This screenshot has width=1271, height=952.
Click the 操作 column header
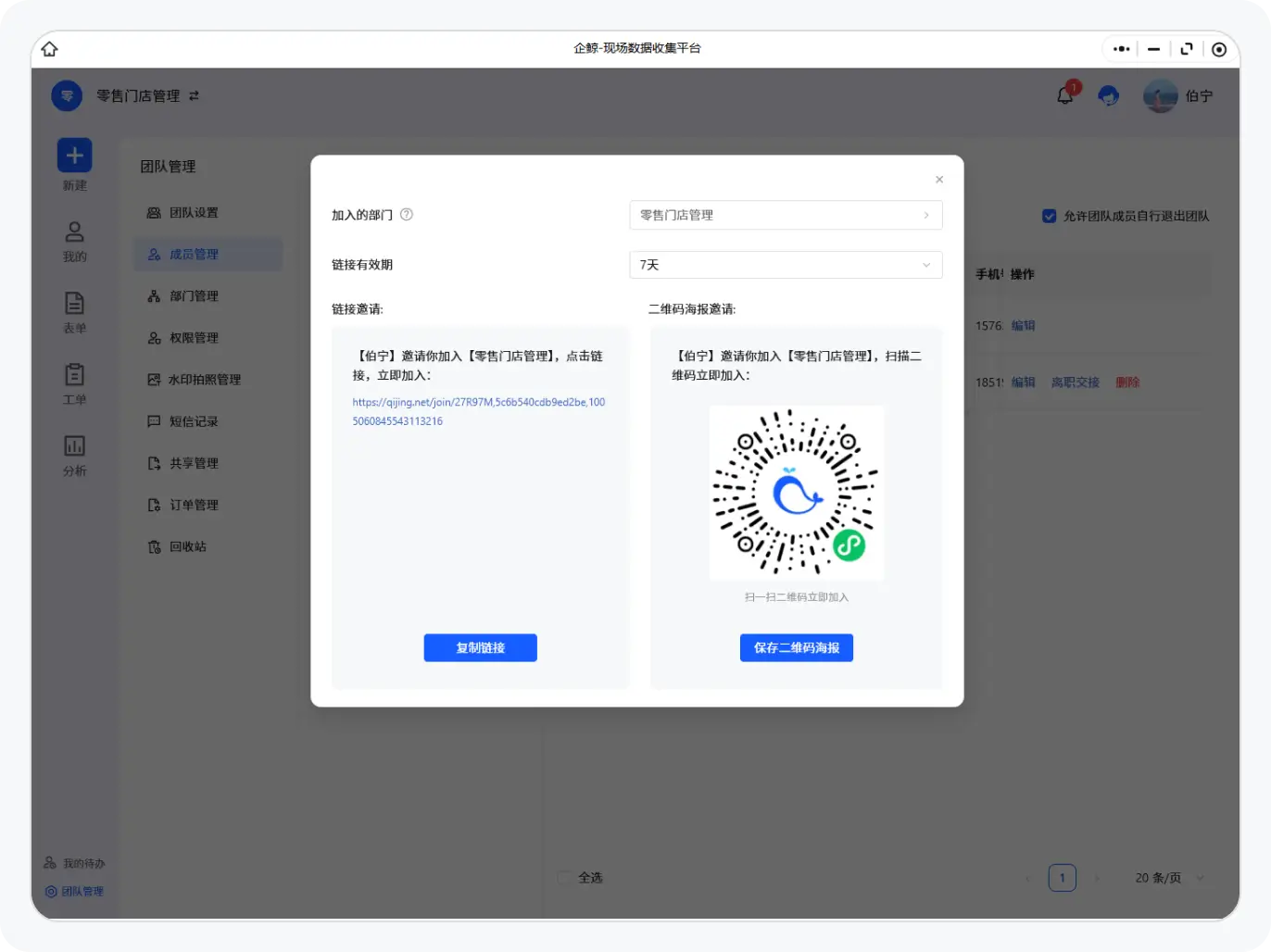pyautogui.click(x=1023, y=274)
